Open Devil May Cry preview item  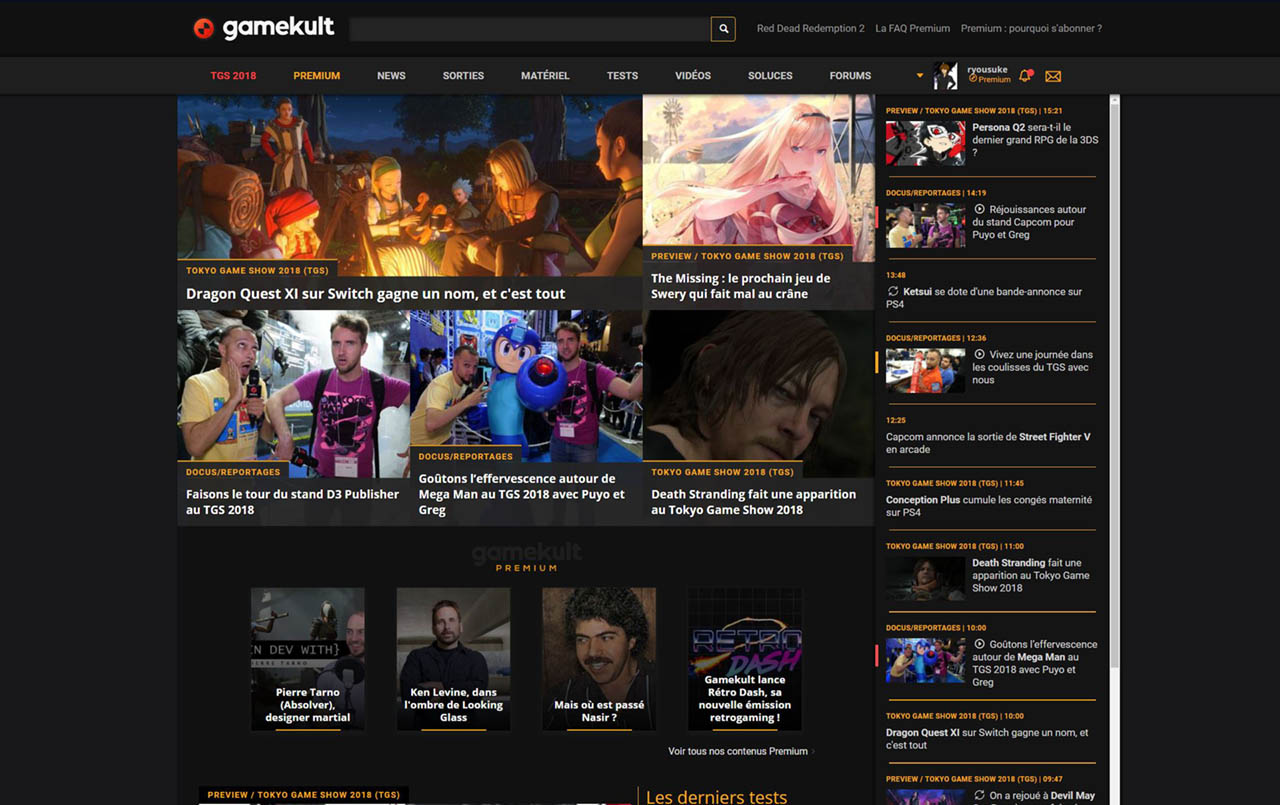[1034, 796]
